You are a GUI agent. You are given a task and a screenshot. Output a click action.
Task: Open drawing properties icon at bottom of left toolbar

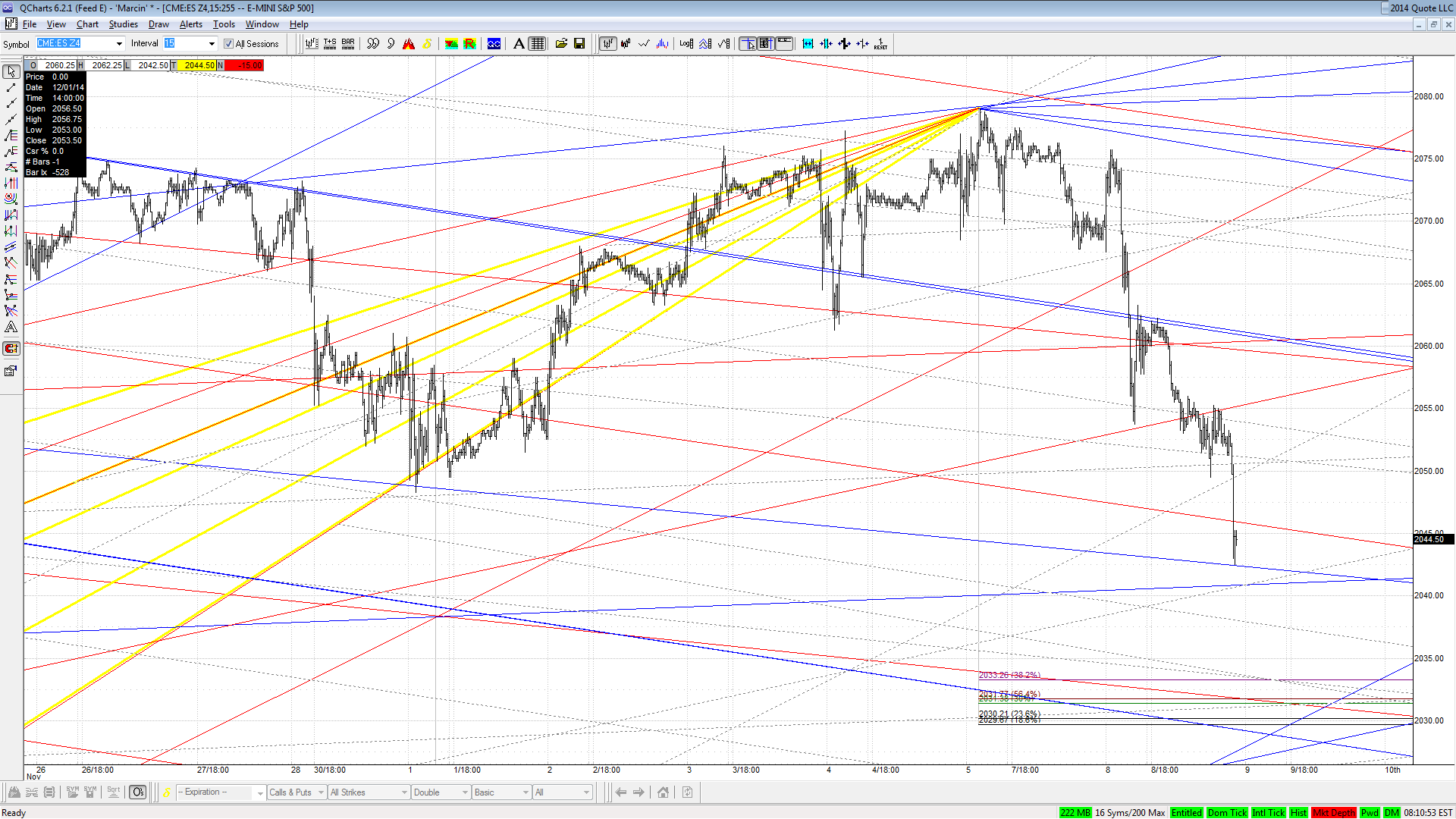pos(11,371)
